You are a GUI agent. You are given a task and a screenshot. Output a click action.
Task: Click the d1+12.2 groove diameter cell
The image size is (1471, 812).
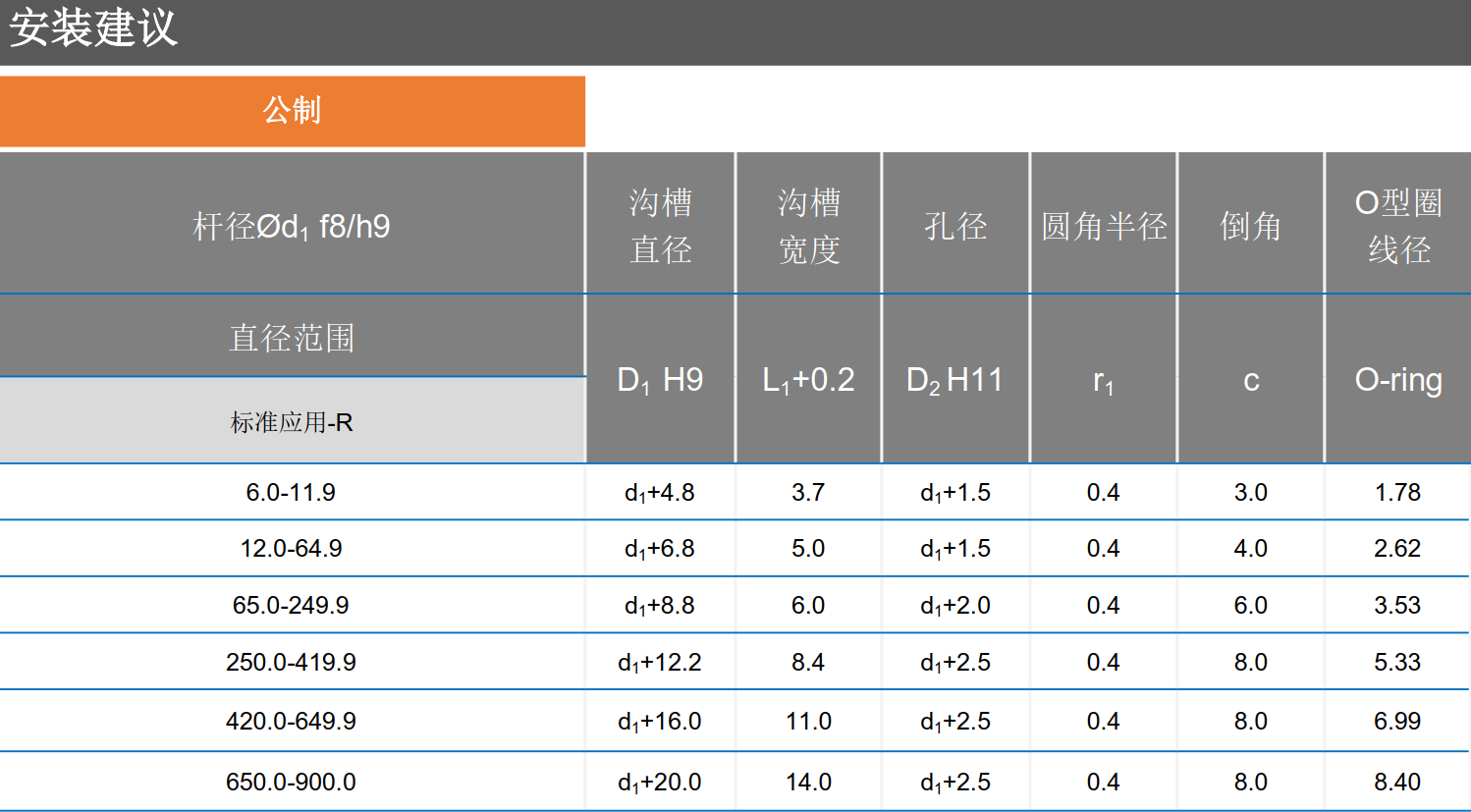coord(660,663)
